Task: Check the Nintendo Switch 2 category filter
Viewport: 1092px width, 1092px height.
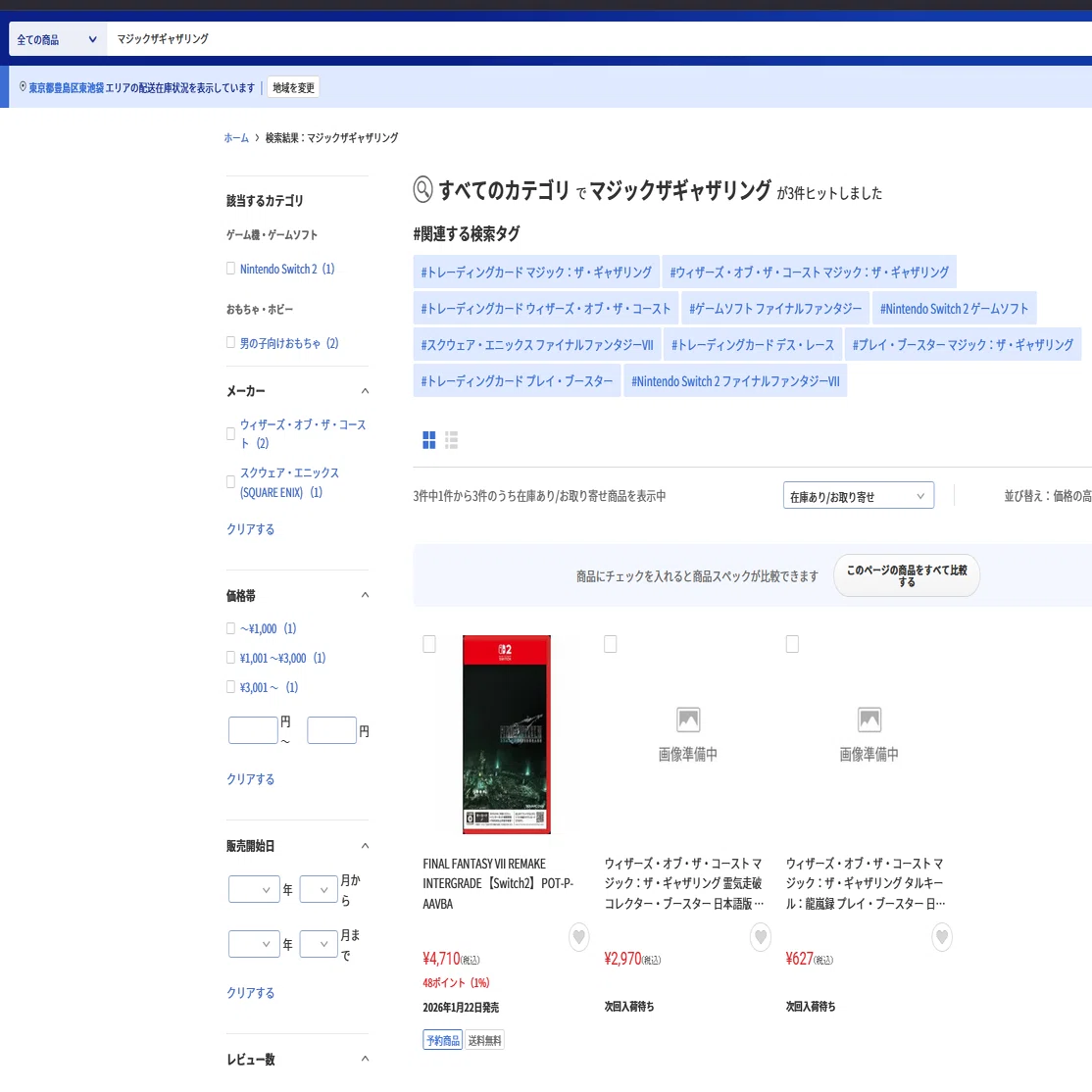Action: [x=230, y=269]
